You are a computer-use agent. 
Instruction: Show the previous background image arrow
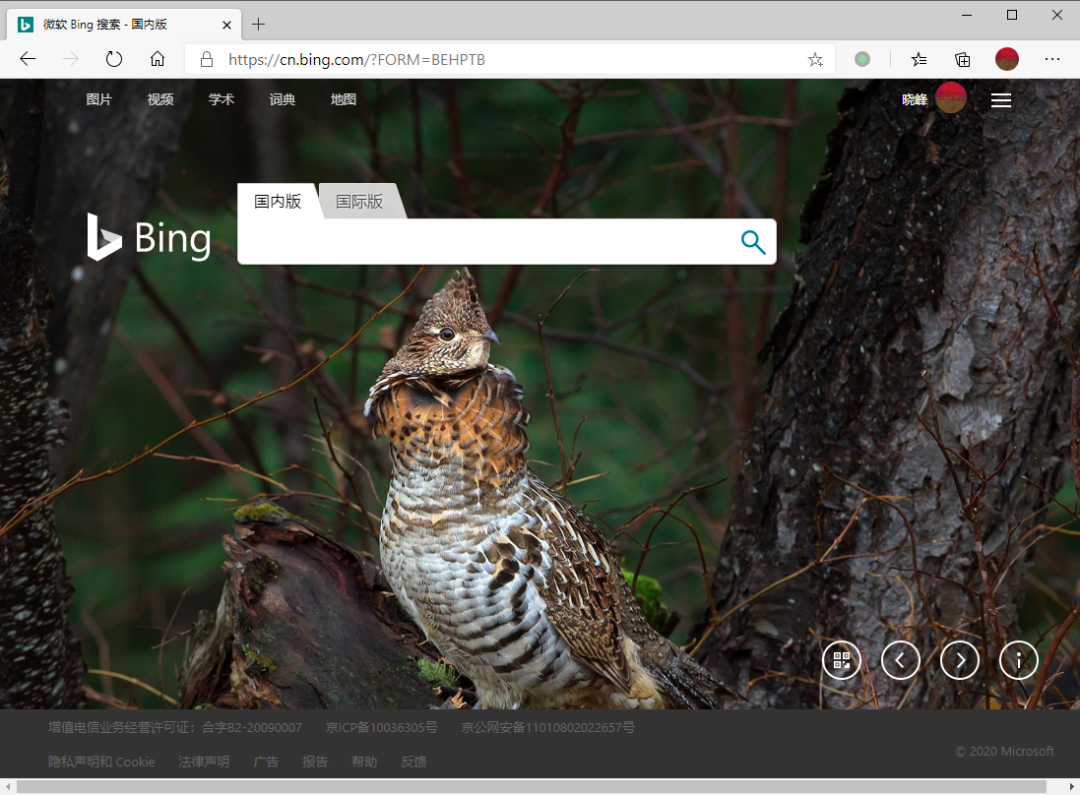click(x=900, y=660)
